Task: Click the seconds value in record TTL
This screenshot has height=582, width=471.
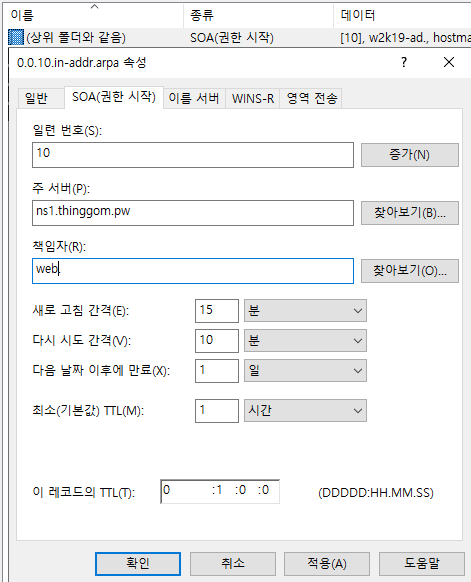Action: [x=265, y=491]
